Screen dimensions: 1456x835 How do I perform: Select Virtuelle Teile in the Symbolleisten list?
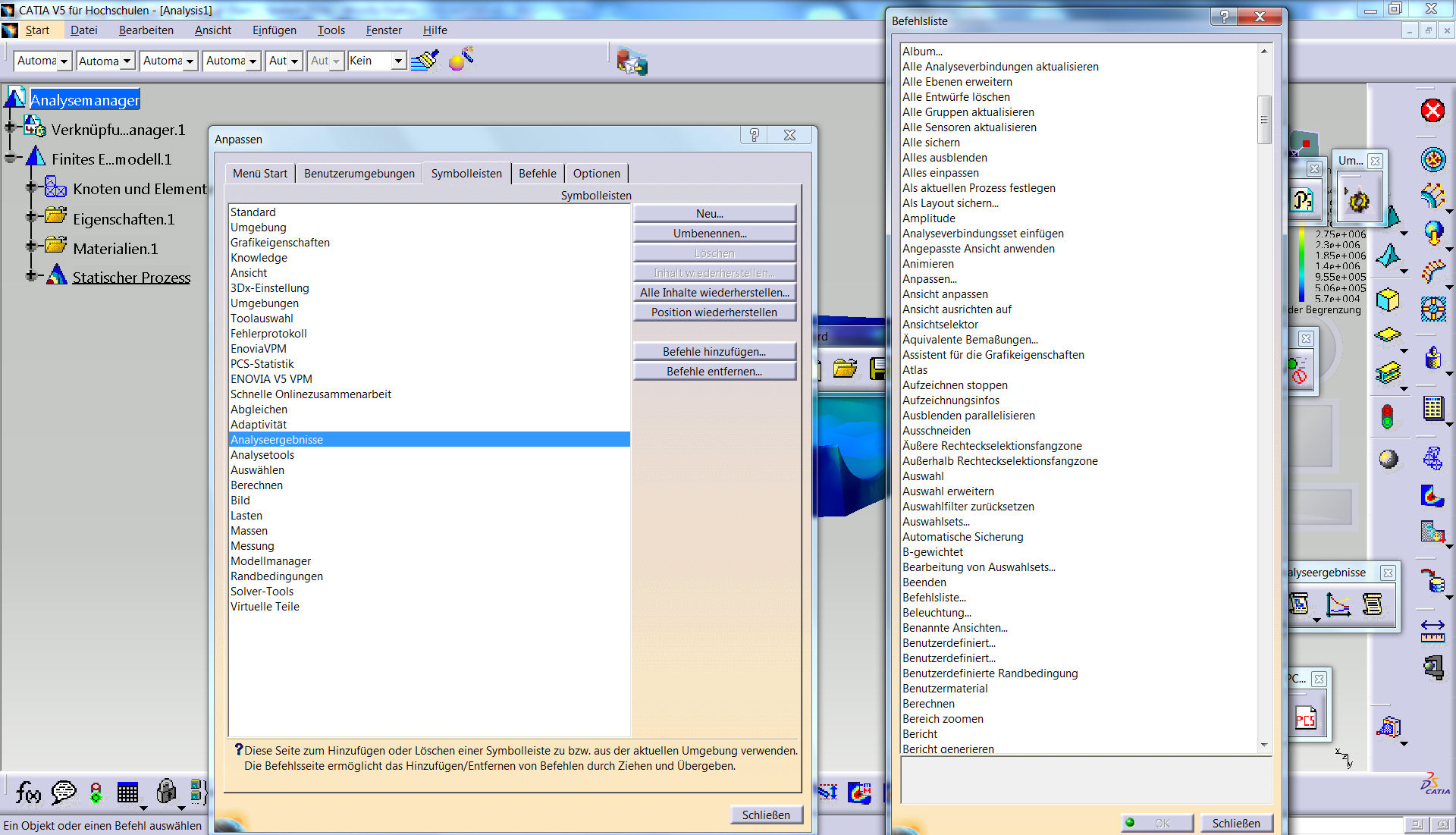click(x=429, y=607)
